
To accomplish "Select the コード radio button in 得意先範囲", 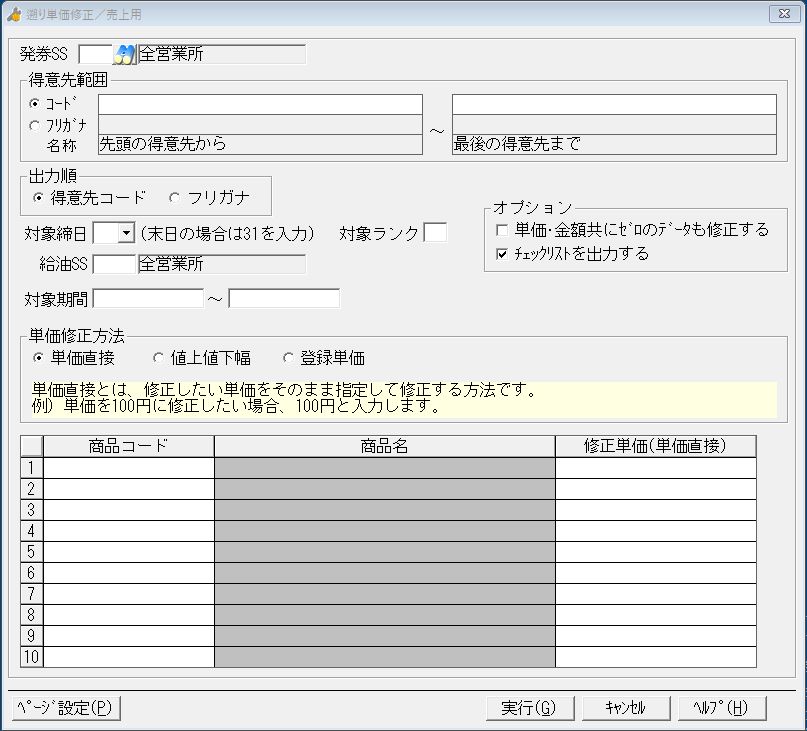I will tap(35, 104).
